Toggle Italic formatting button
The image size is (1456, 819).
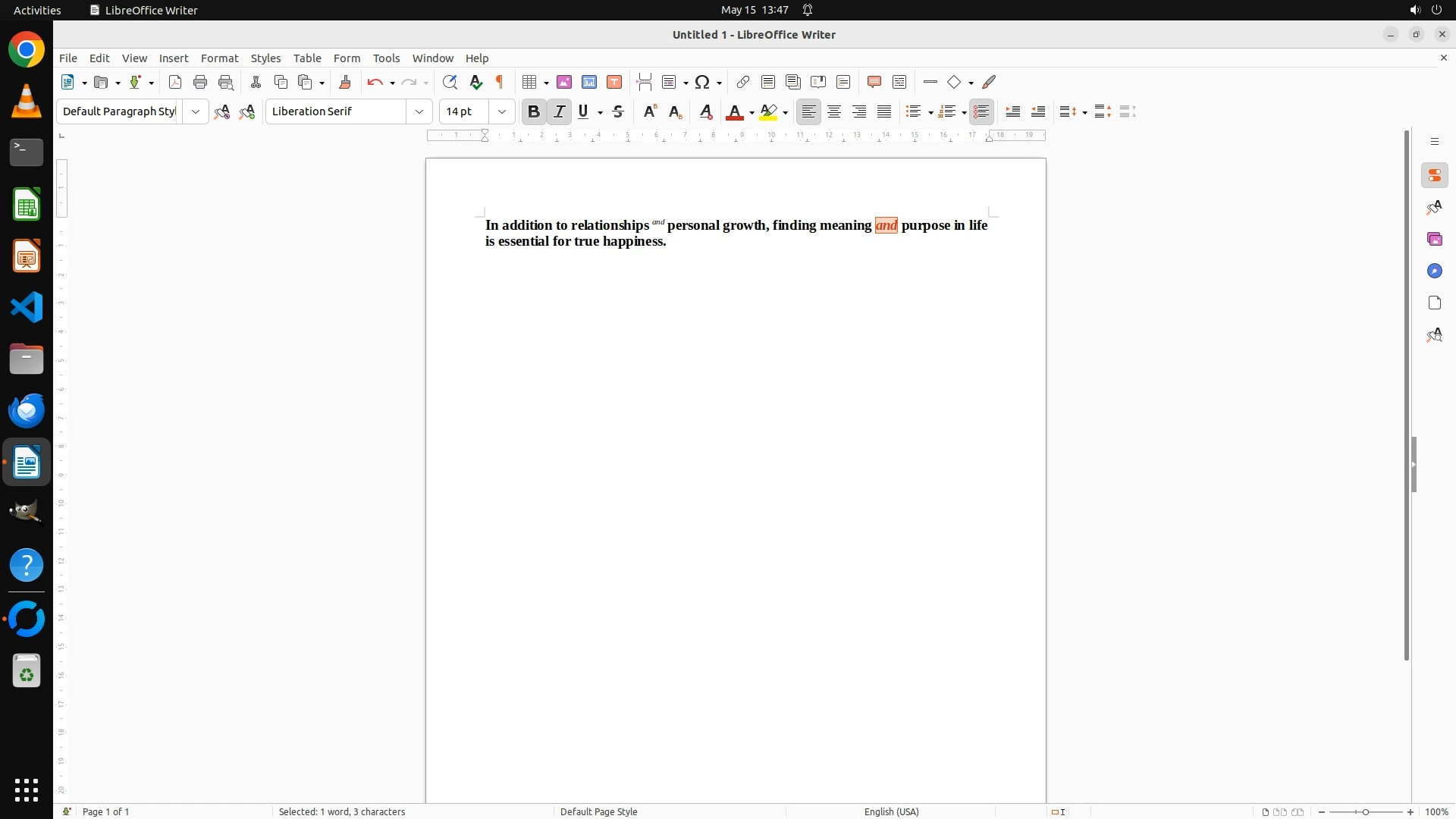coord(559,111)
